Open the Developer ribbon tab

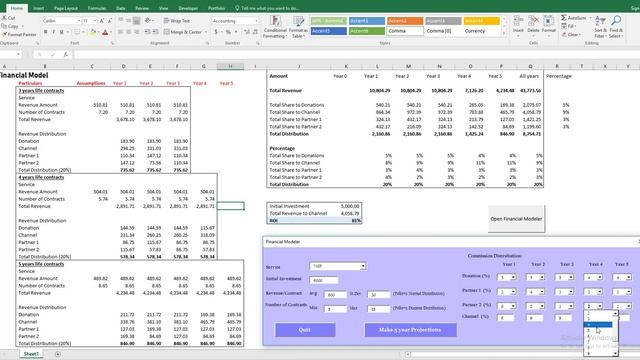pyautogui.click(x=188, y=8)
